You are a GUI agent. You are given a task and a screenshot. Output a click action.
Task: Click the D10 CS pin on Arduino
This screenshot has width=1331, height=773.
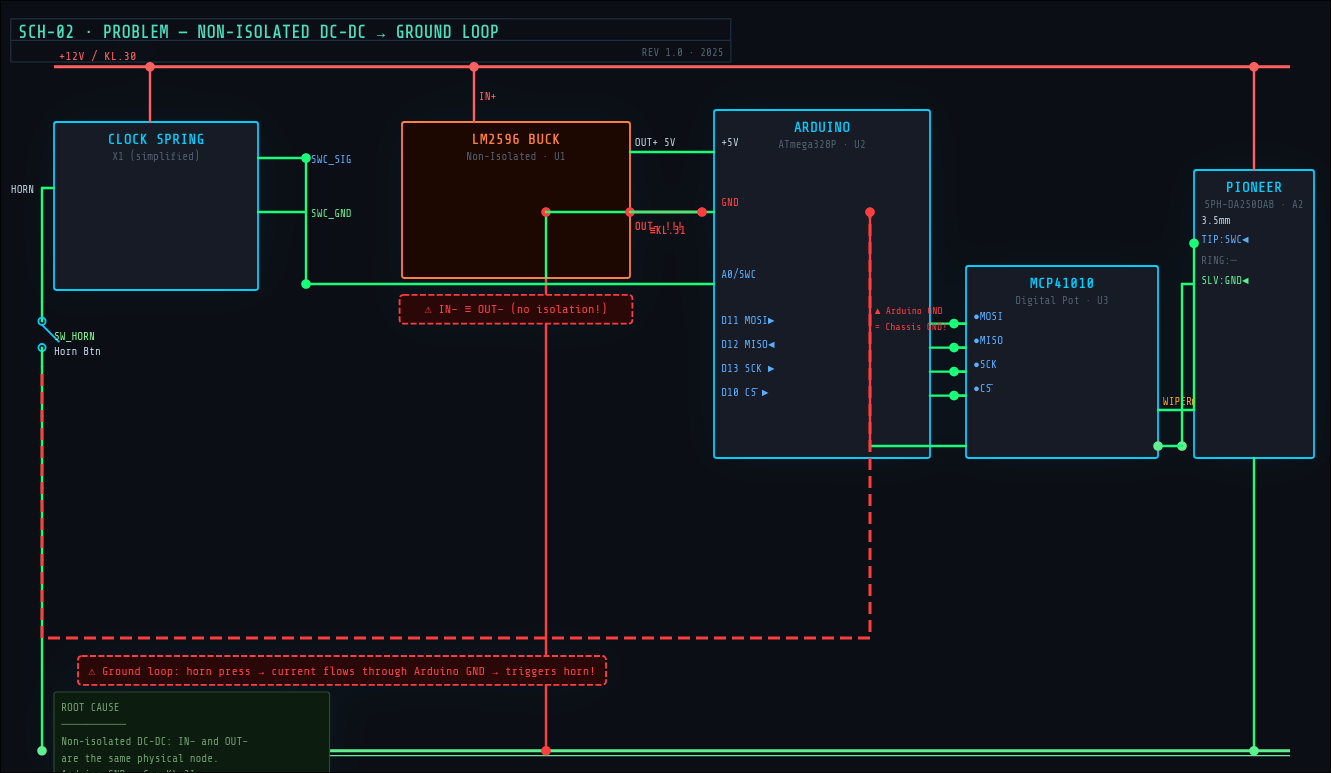(744, 393)
